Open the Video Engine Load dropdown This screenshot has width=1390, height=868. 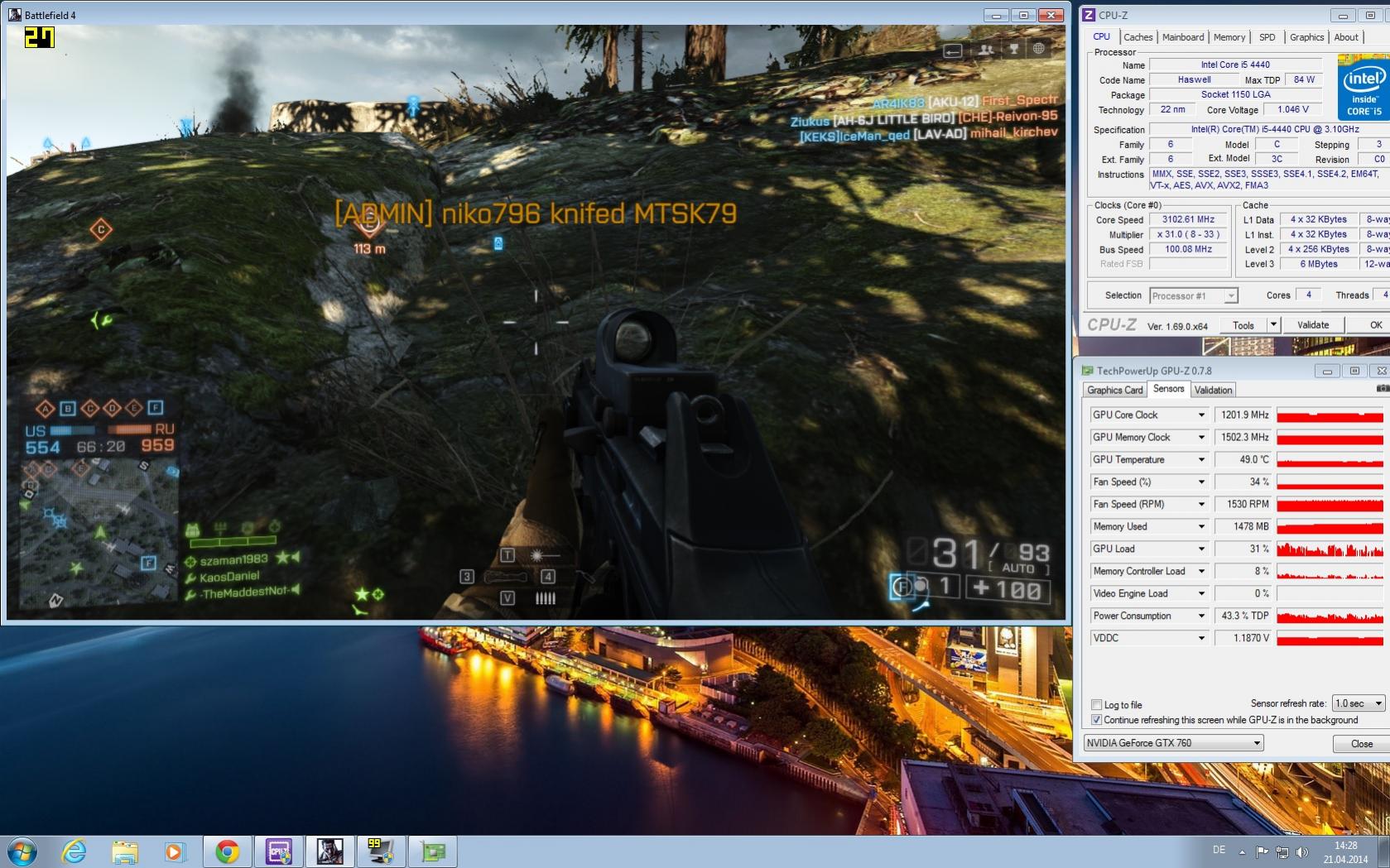point(1201,593)
